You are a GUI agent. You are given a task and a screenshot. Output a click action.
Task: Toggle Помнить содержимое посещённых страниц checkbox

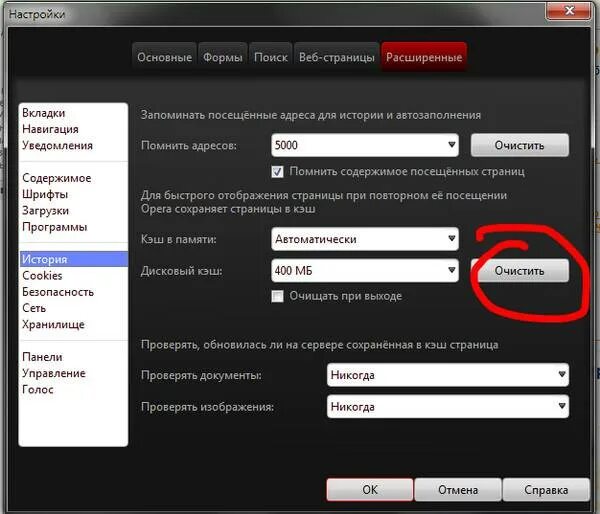pyautogui.click(x=277, y=171)
